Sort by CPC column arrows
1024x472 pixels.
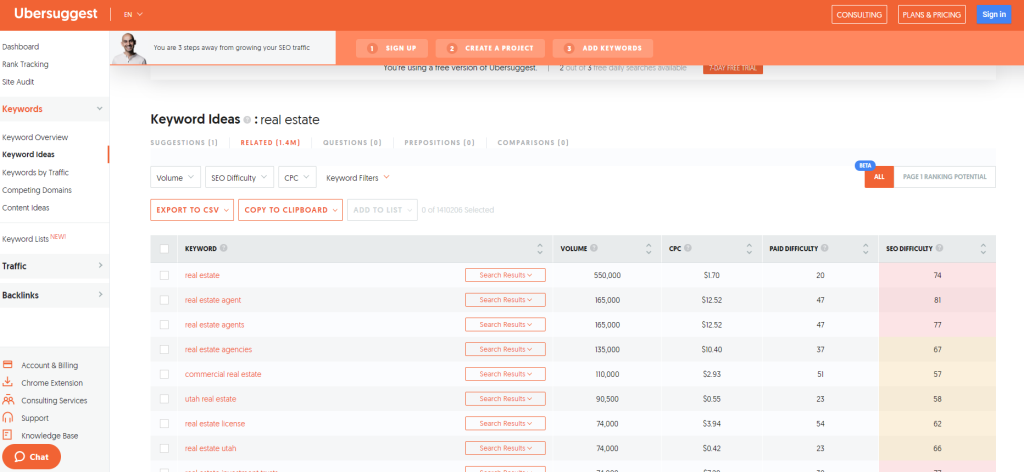749,249
